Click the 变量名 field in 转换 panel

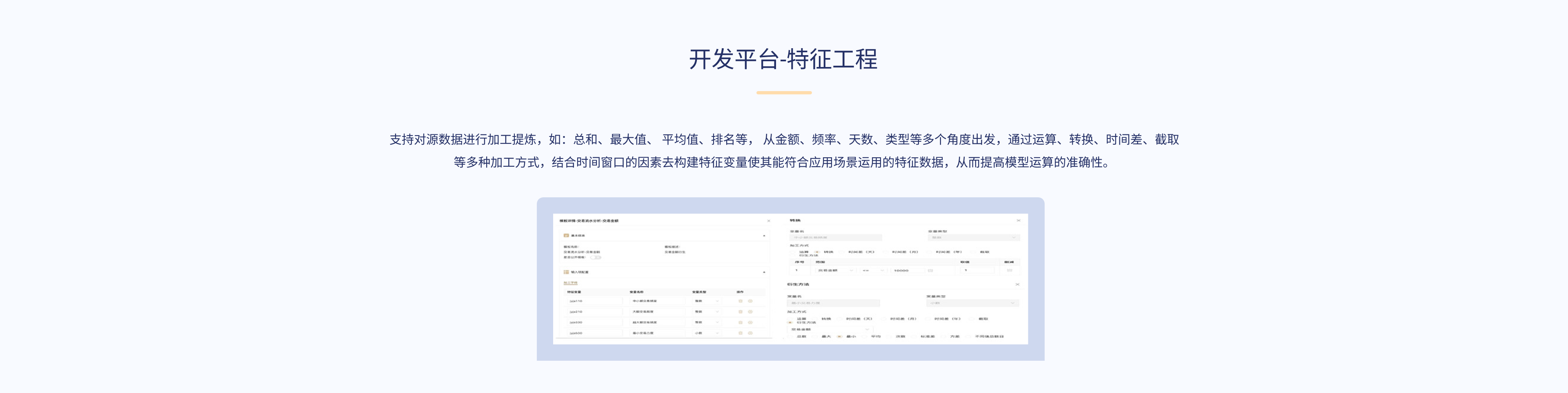coord(836,238)
